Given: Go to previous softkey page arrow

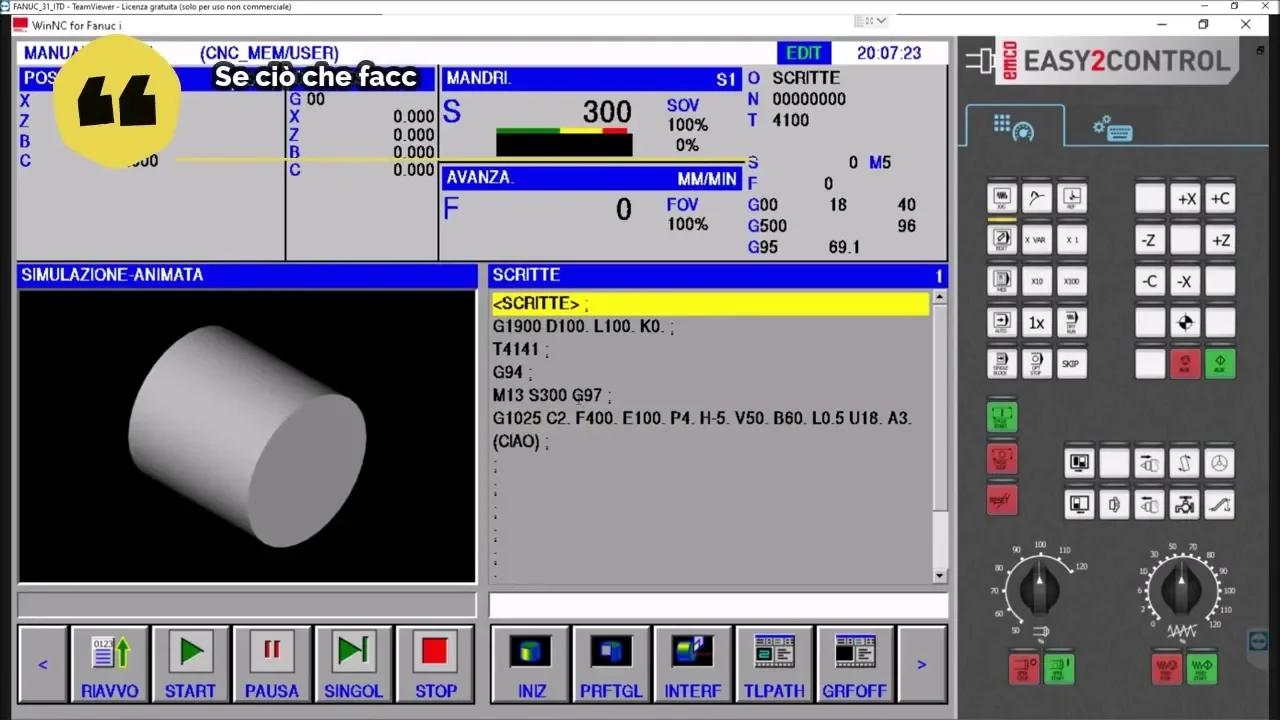Looking at the screenshot, I should point(43,664).
